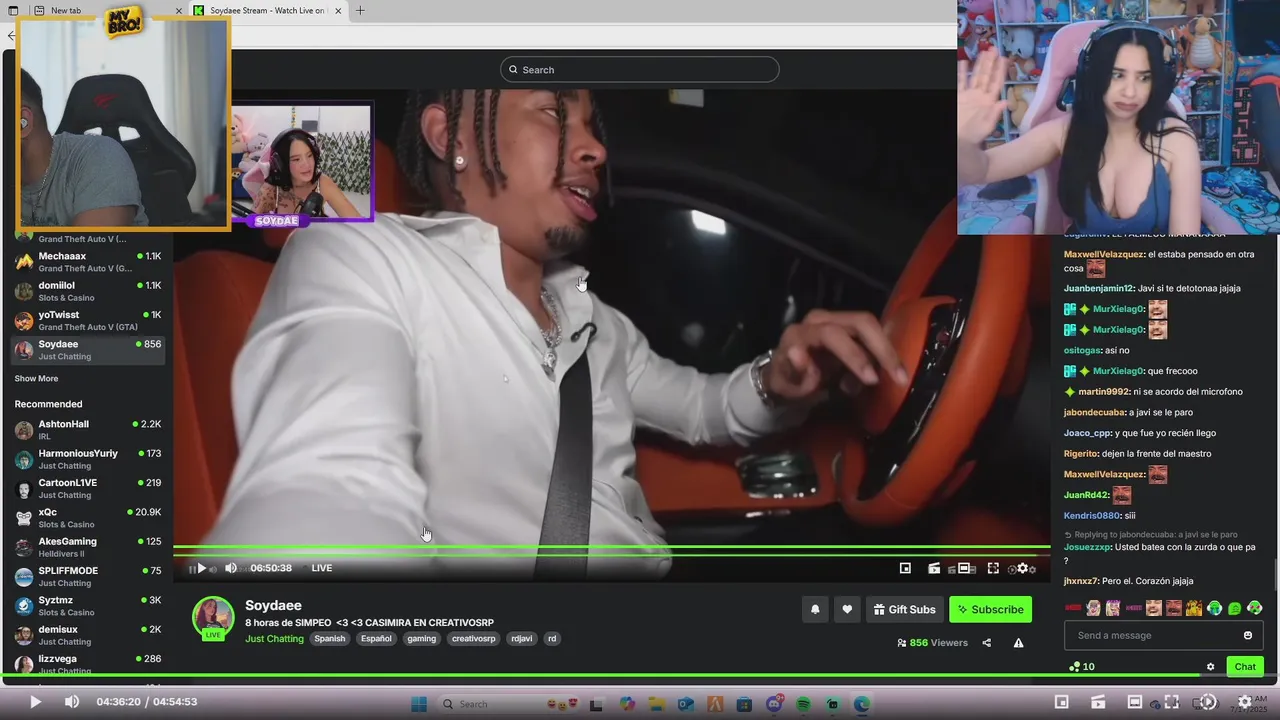
Task: Play the recorded video from the bottom bar
Action: (x=35, y=702)
